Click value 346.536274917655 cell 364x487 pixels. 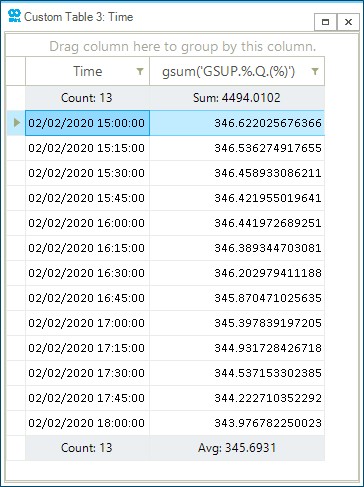237,148
